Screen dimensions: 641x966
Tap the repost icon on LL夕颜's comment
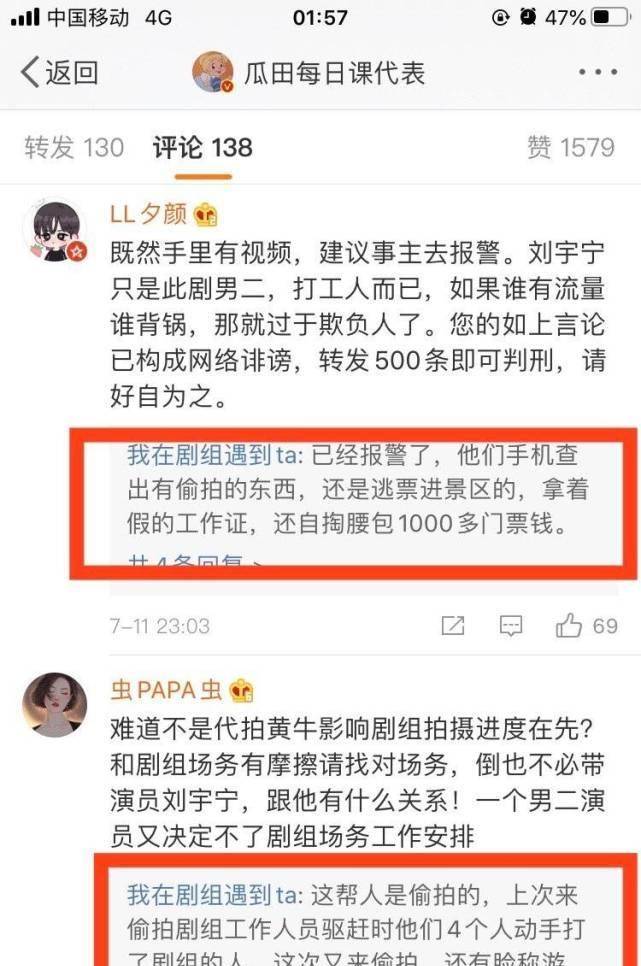click(x=453, y=626)
